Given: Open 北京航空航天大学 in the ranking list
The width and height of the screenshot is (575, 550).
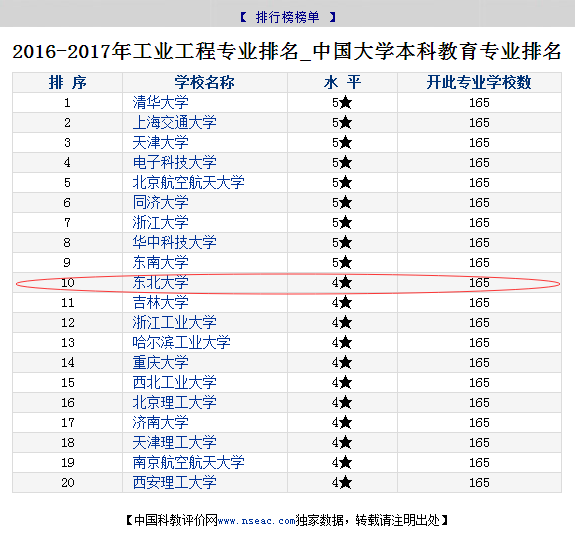Looking at the screenshot, I should click(x=188, y=183).
